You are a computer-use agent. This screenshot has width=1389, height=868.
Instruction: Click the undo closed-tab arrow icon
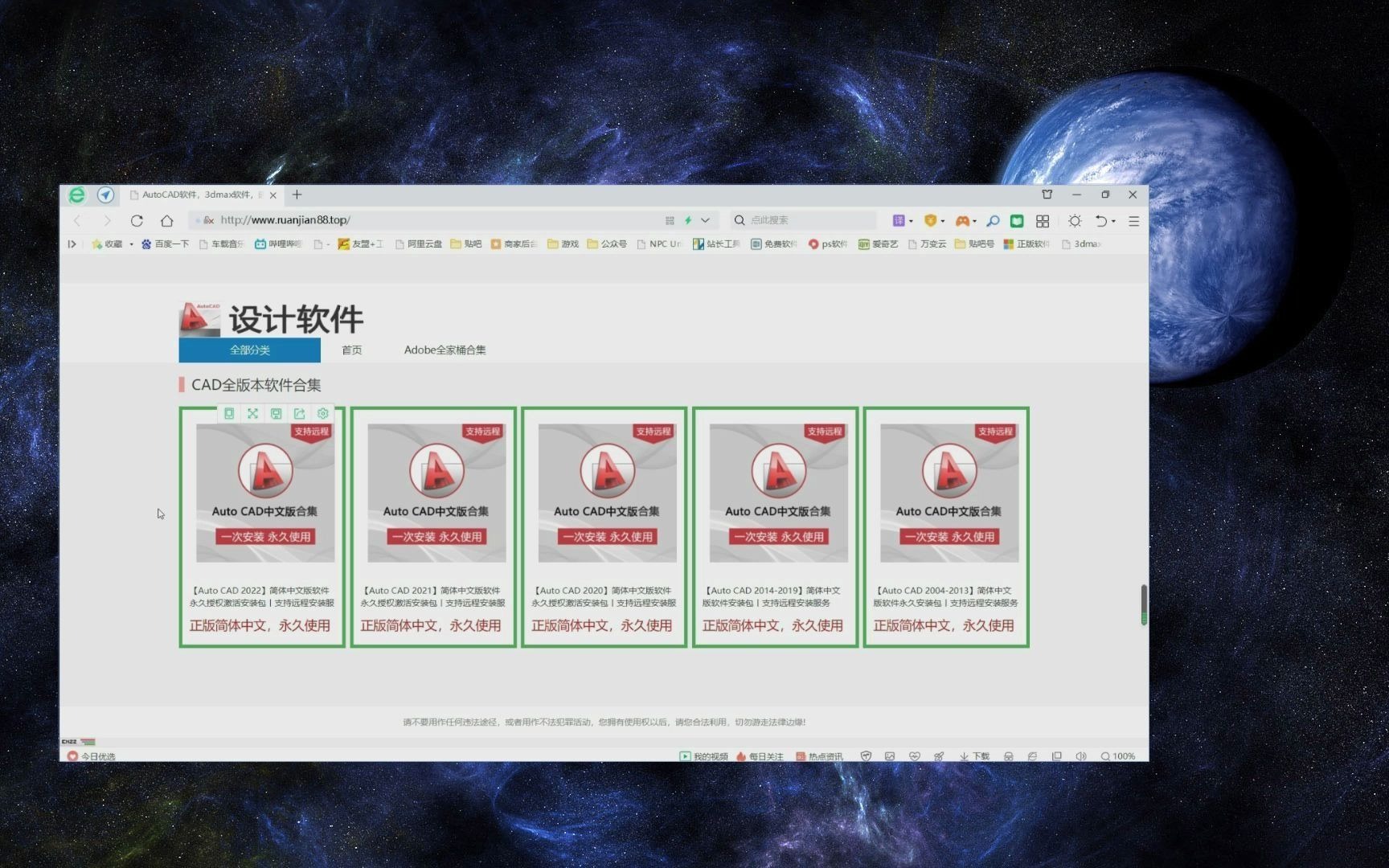click(x=1101, y=220)
